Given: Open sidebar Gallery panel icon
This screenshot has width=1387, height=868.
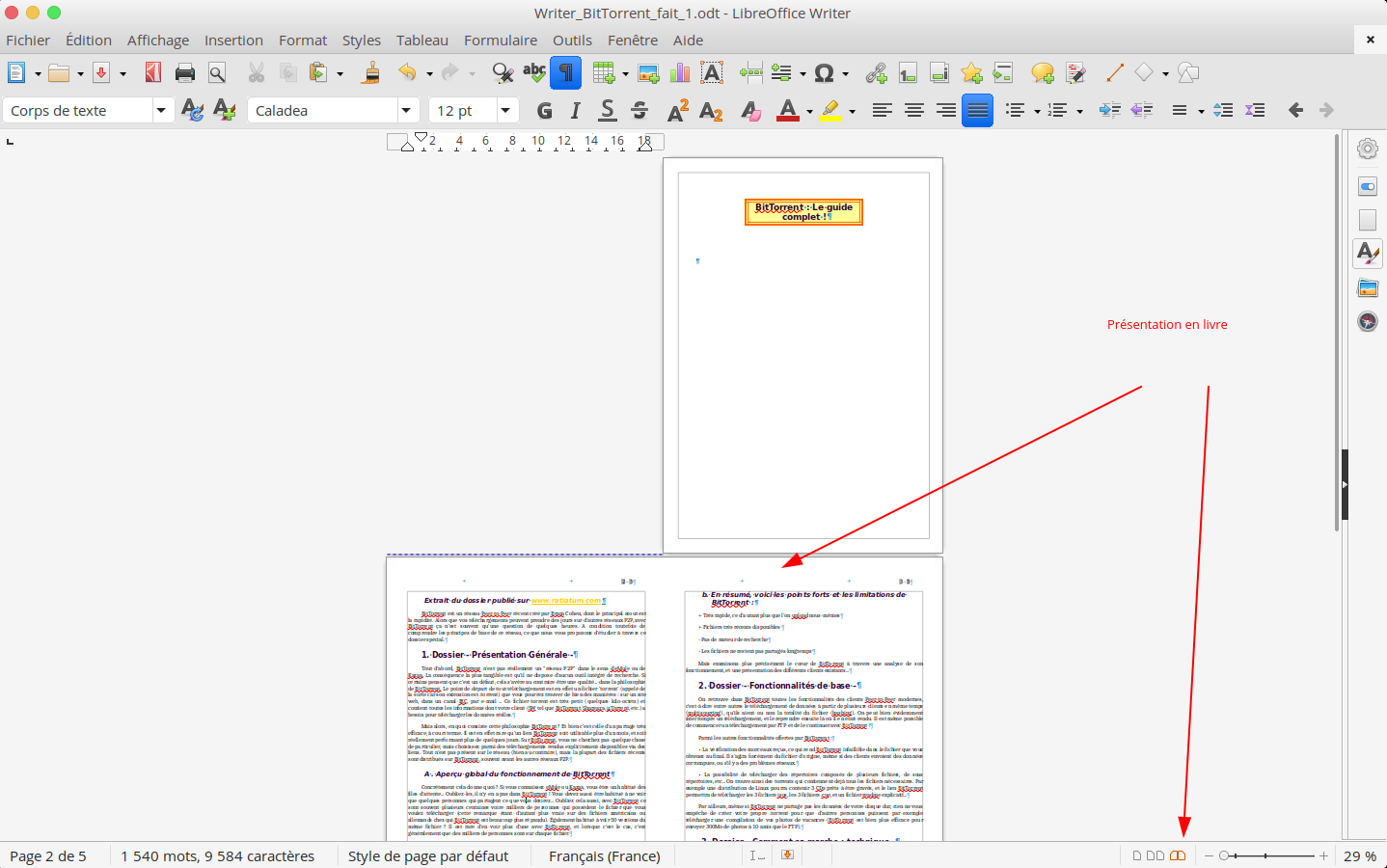Looking at the screenshot, I should [1367, 287].
